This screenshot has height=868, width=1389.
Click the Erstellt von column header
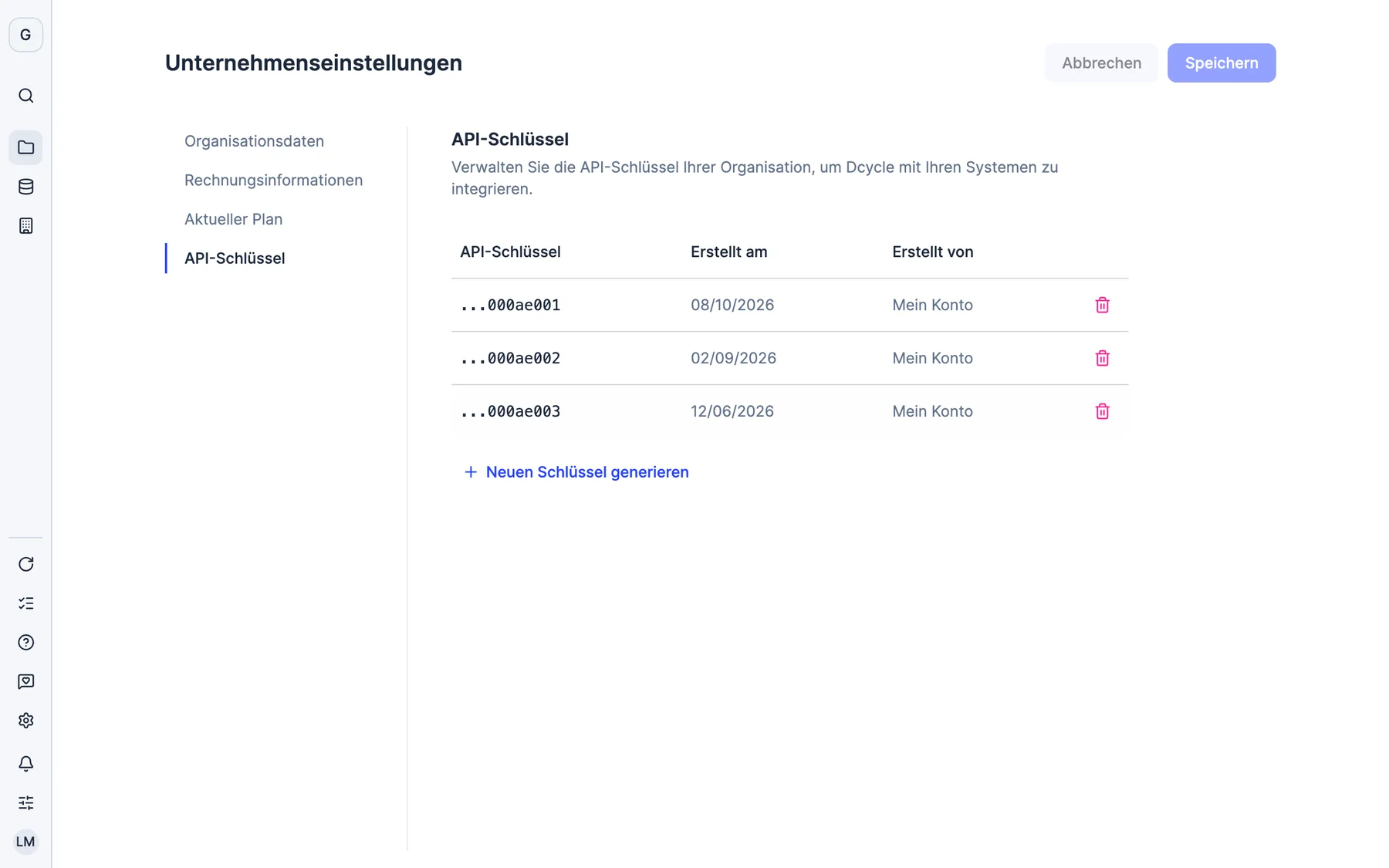tap(932, 252)
